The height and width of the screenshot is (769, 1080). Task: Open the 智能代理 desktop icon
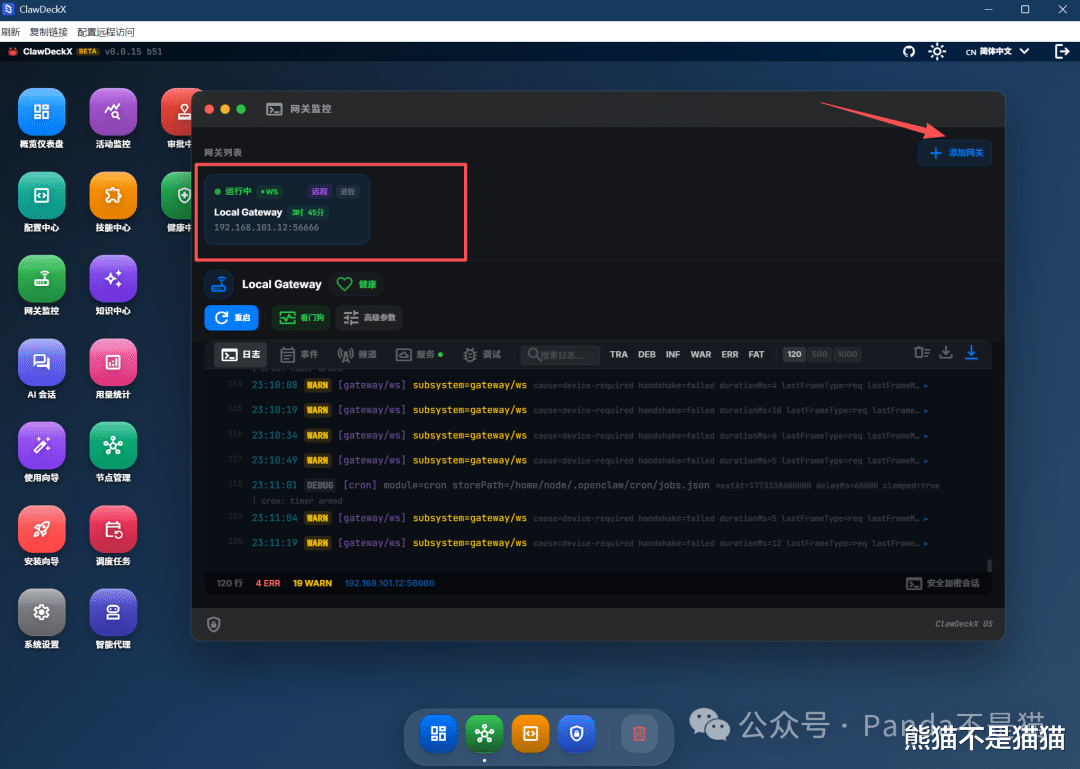[113, 613]
